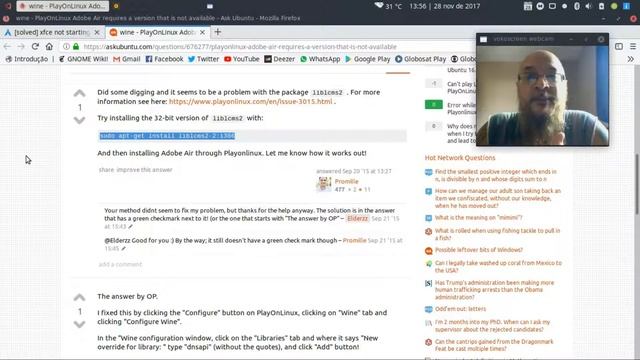The width and height of the screenshot is (640, 360).
Task: Open YouTube bookmark
Action: point(242,59)
